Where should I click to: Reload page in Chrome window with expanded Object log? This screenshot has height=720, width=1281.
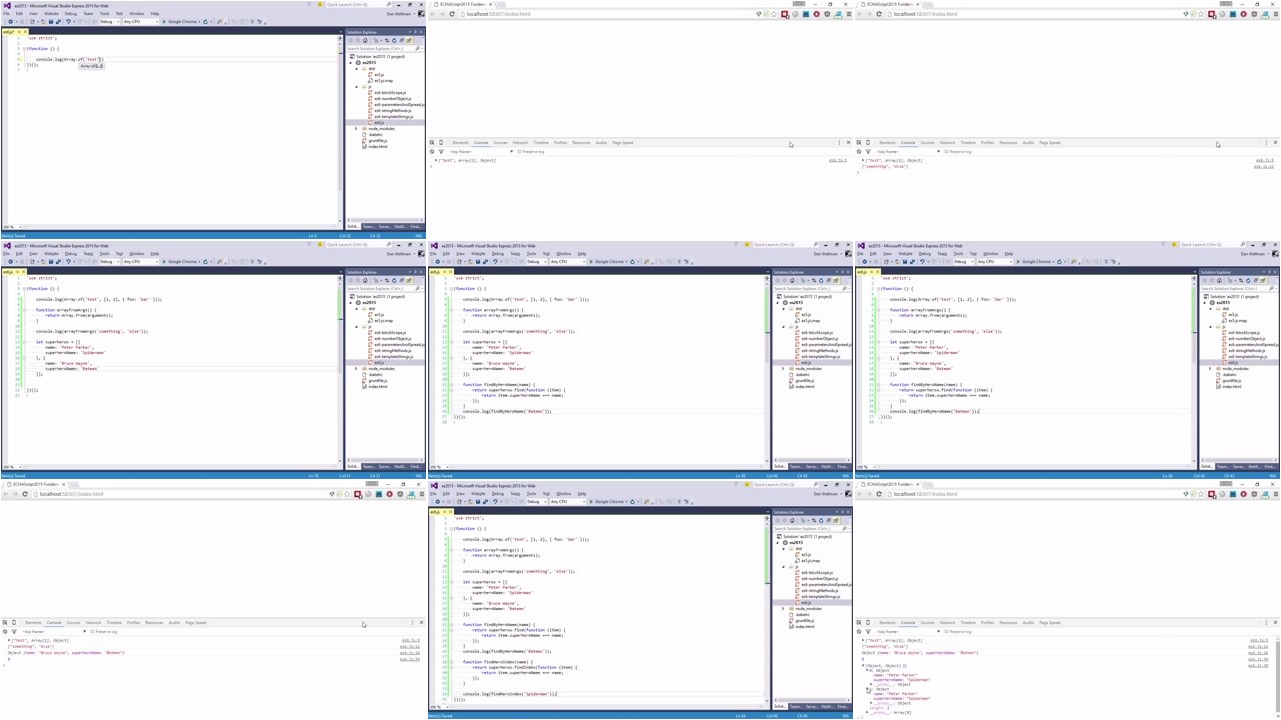point(878,494)
